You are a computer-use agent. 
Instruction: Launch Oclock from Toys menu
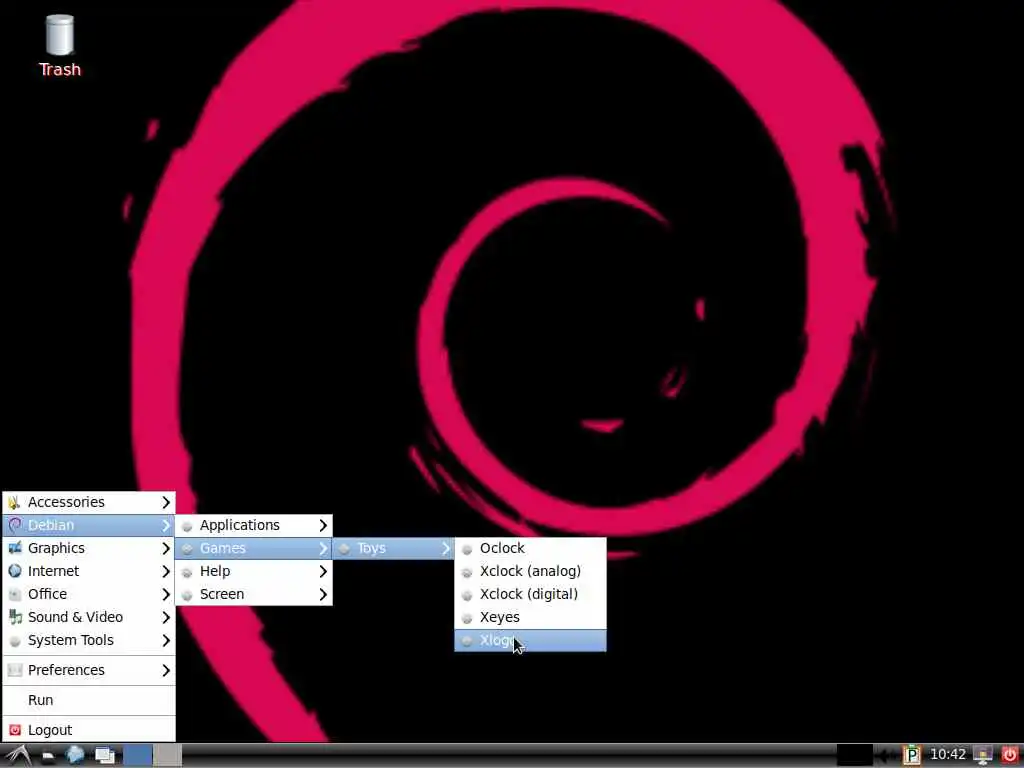[x=530, y=548]
